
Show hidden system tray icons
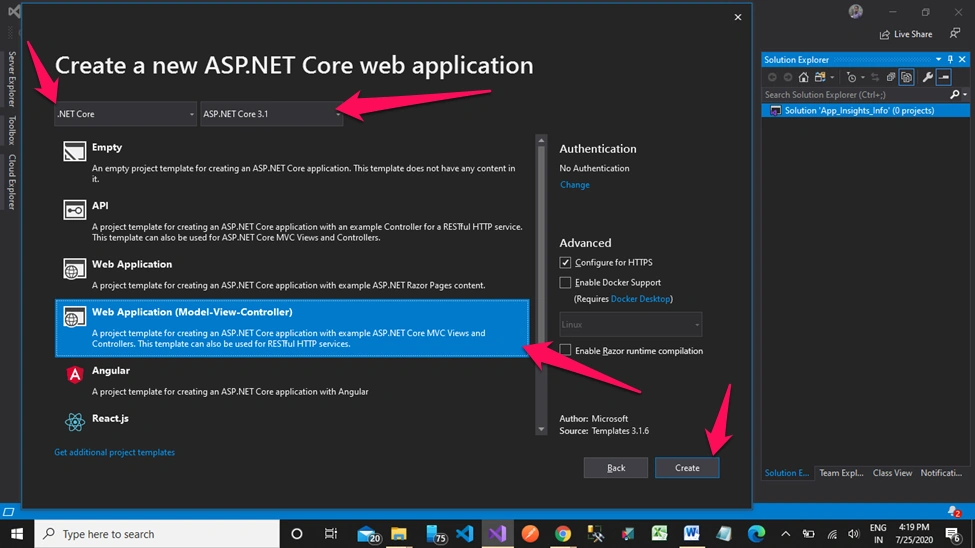pos(785,534)
